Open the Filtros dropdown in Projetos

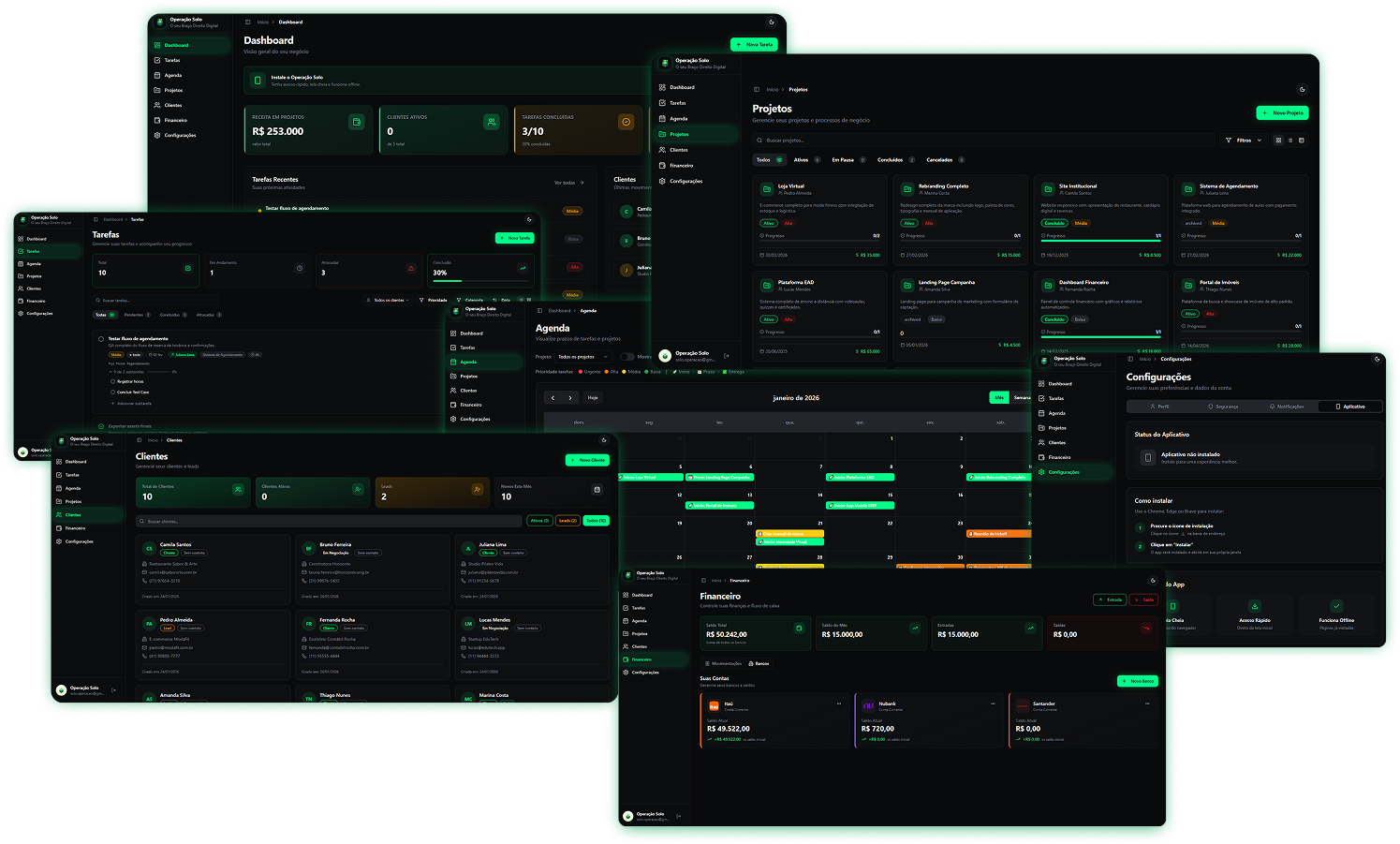click(x=1244, y=141)
